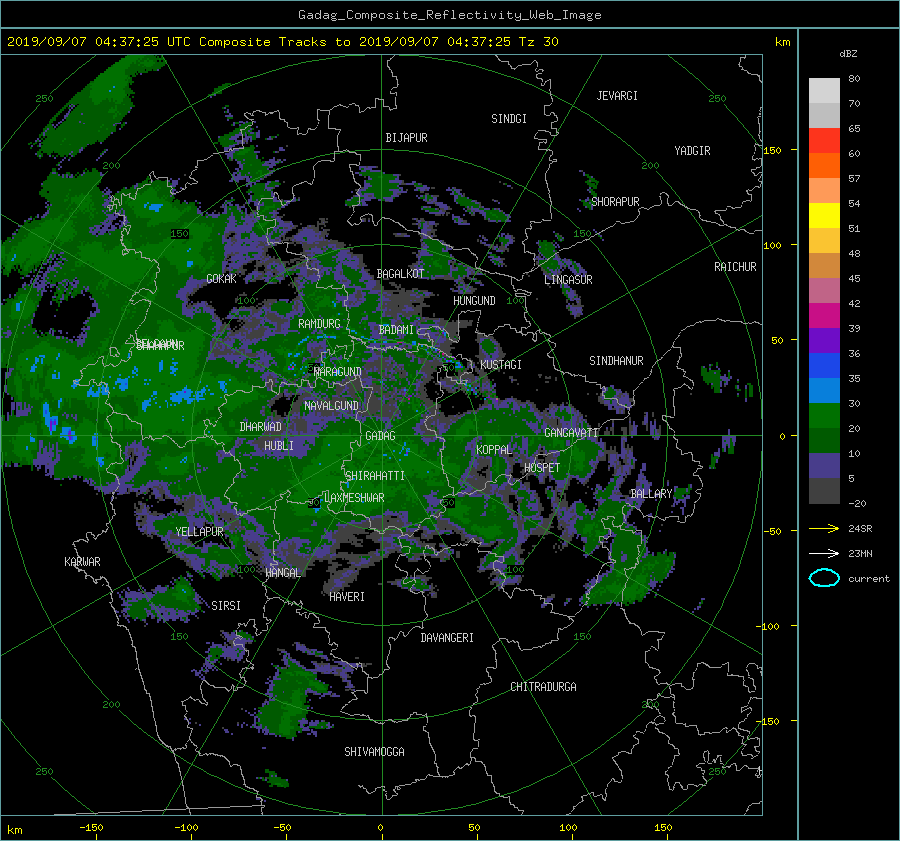The image size is (900, 841).
Task: Select the HUNGUND city label
Action: 474,301
